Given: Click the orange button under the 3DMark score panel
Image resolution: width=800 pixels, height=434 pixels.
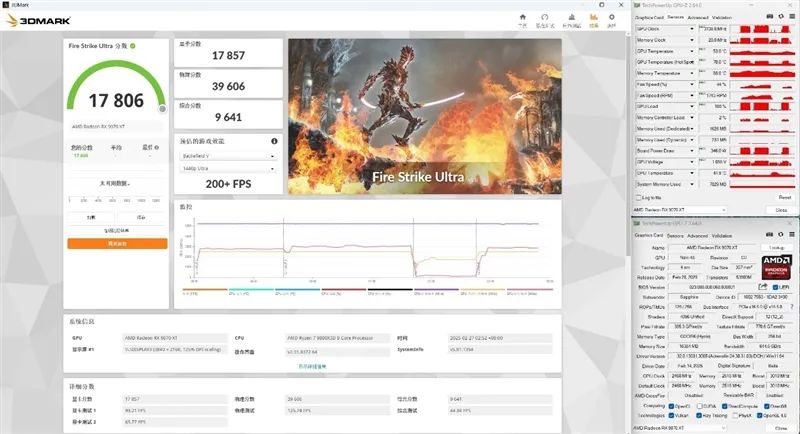Looking at the screenshot, I should tap(117, 244).
